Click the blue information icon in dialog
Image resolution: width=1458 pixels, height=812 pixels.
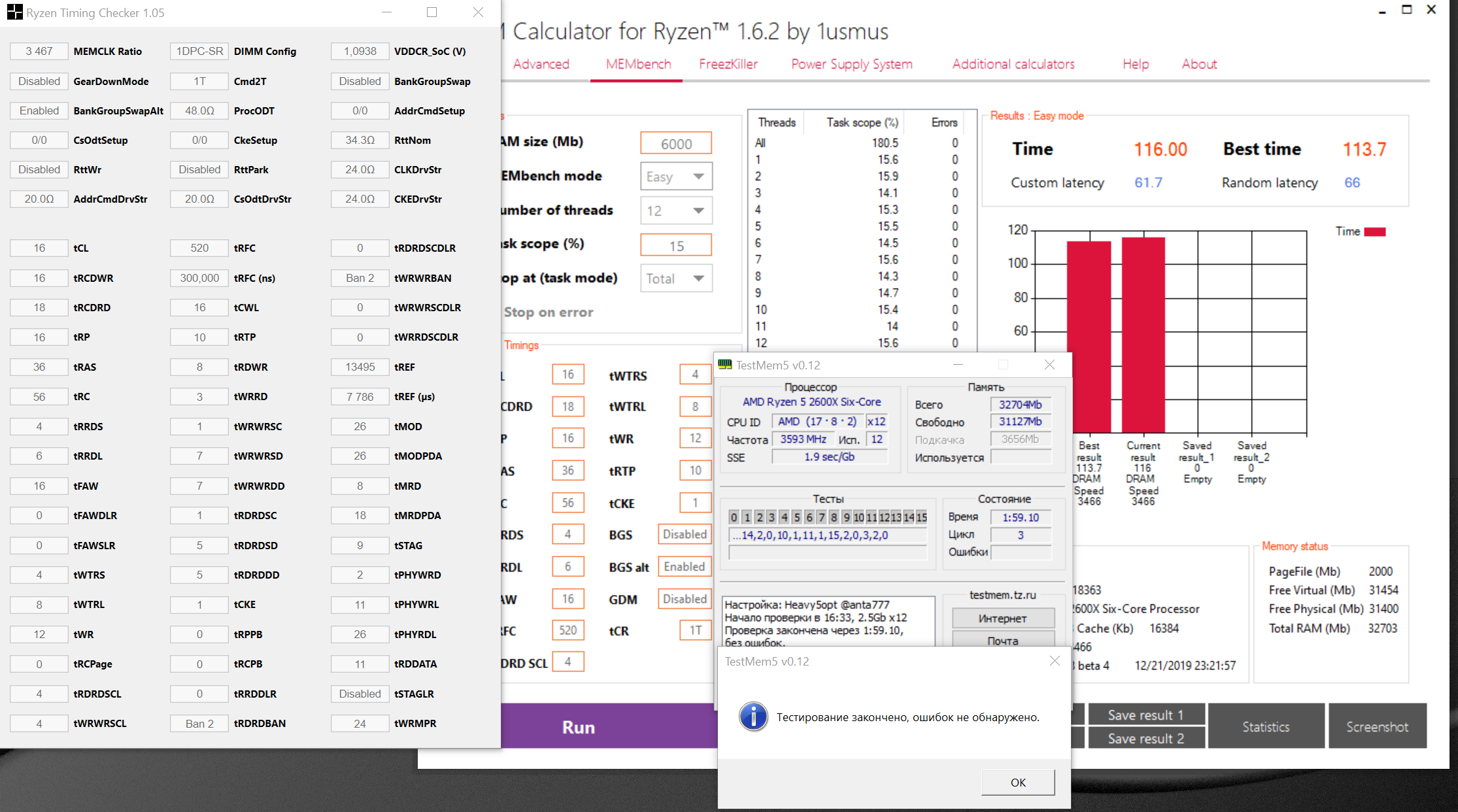753,717
